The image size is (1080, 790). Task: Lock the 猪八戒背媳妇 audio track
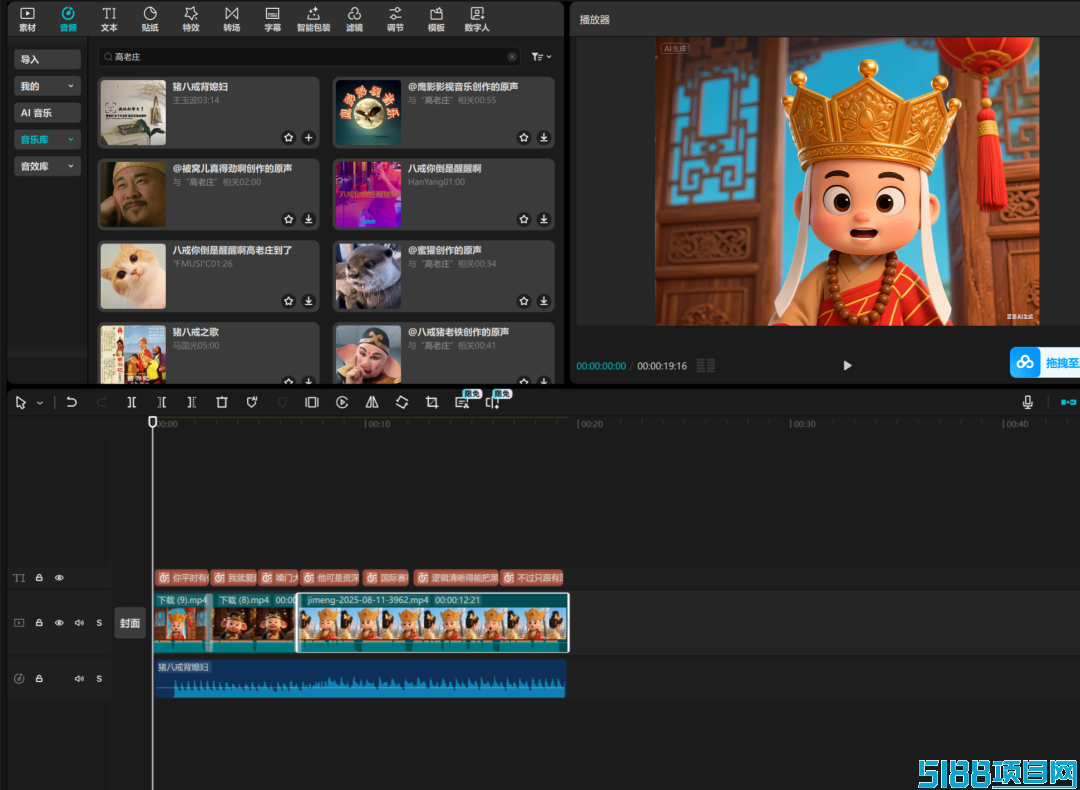pos(39,678)
